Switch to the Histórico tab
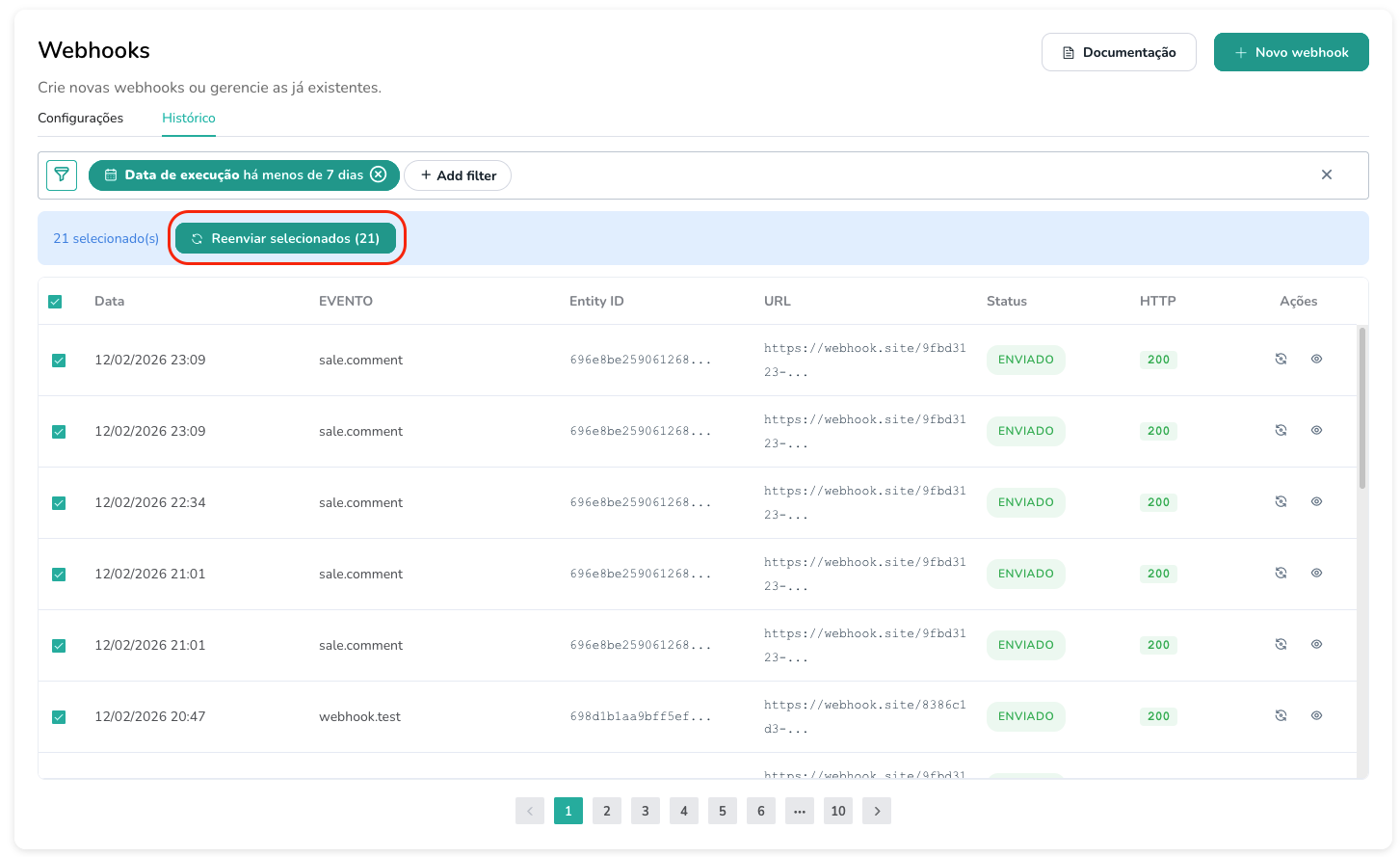 [x=188, y=118]
